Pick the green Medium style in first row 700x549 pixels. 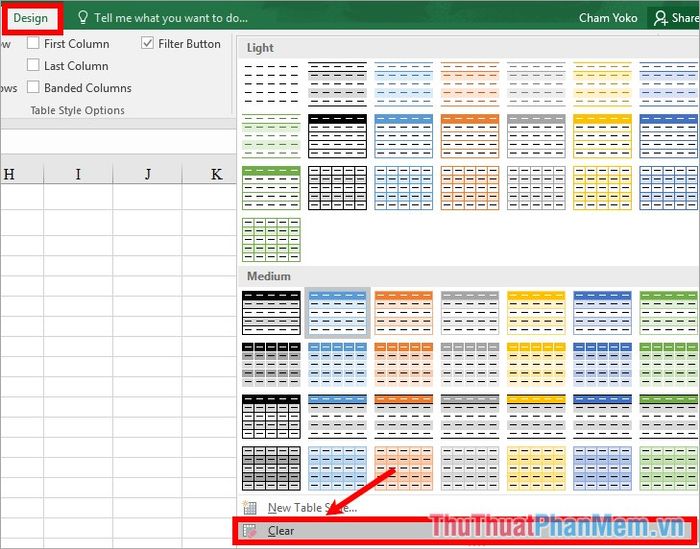[668, 312]
